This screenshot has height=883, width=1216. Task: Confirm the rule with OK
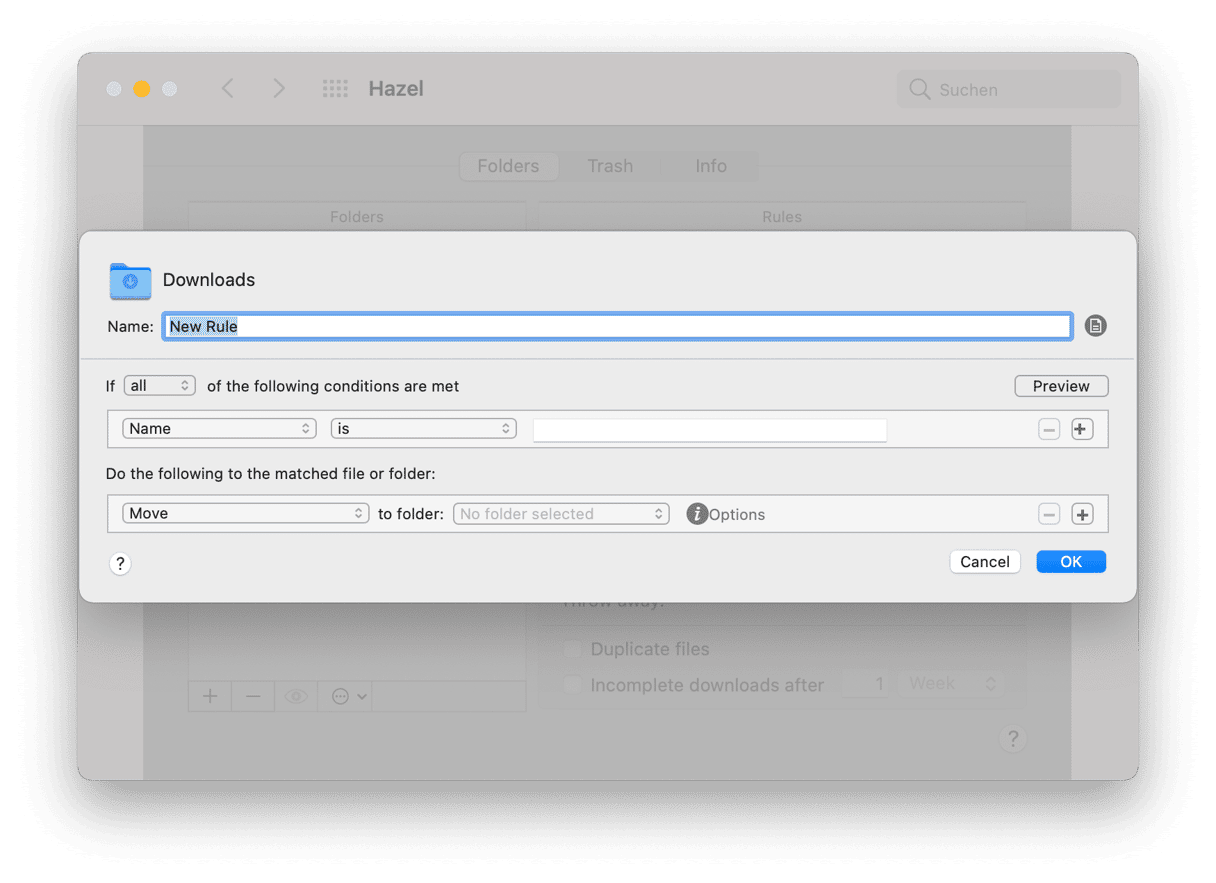click(x=1071, y=562)
